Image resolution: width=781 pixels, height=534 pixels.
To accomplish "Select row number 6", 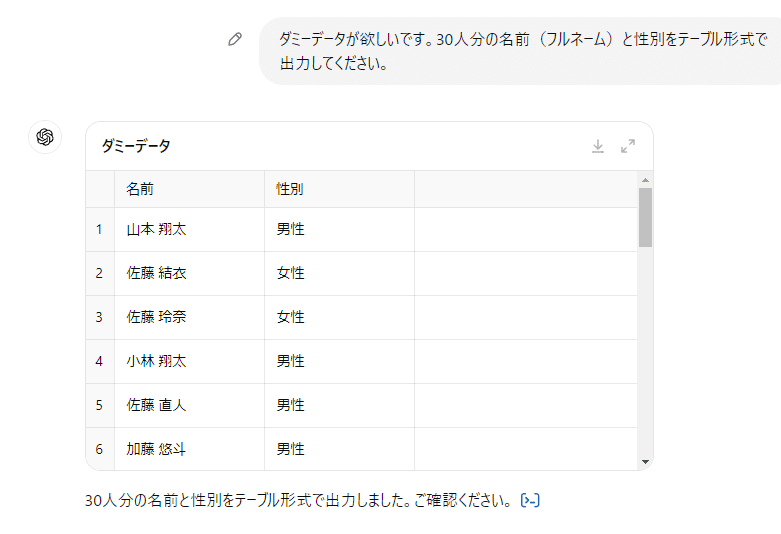I will click(x=100, y=449).
